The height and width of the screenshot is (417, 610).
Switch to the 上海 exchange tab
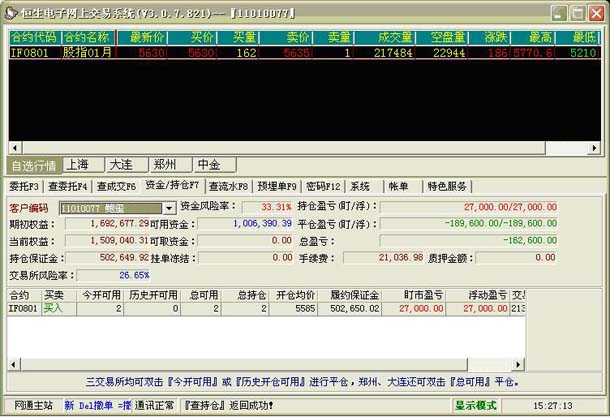(83, 165)
